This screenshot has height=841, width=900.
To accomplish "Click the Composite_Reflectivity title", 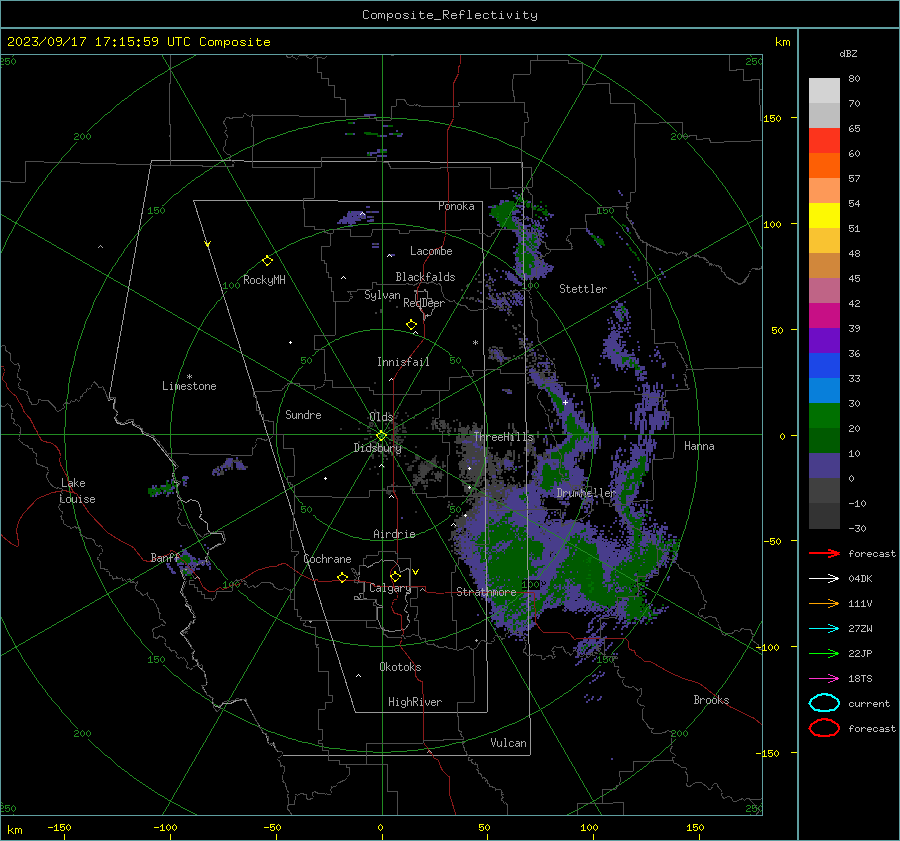I will [449, 15].
